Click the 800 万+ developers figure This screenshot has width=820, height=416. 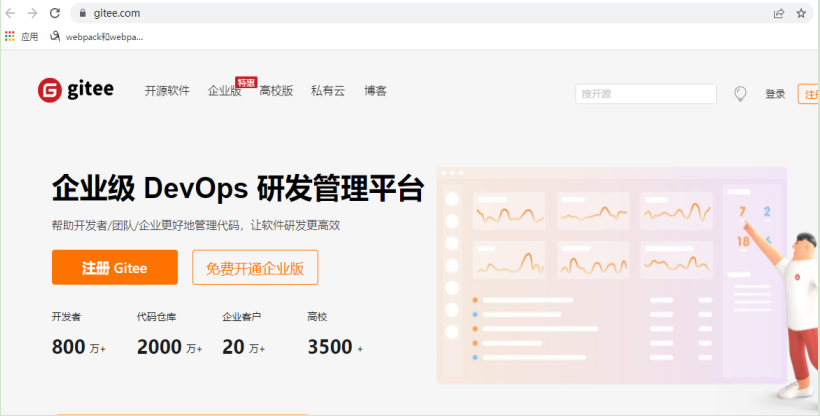[x=78, y=346]
